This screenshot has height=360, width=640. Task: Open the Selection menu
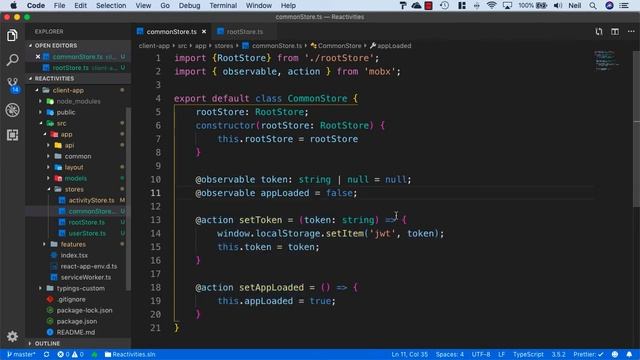click(111, 5)
